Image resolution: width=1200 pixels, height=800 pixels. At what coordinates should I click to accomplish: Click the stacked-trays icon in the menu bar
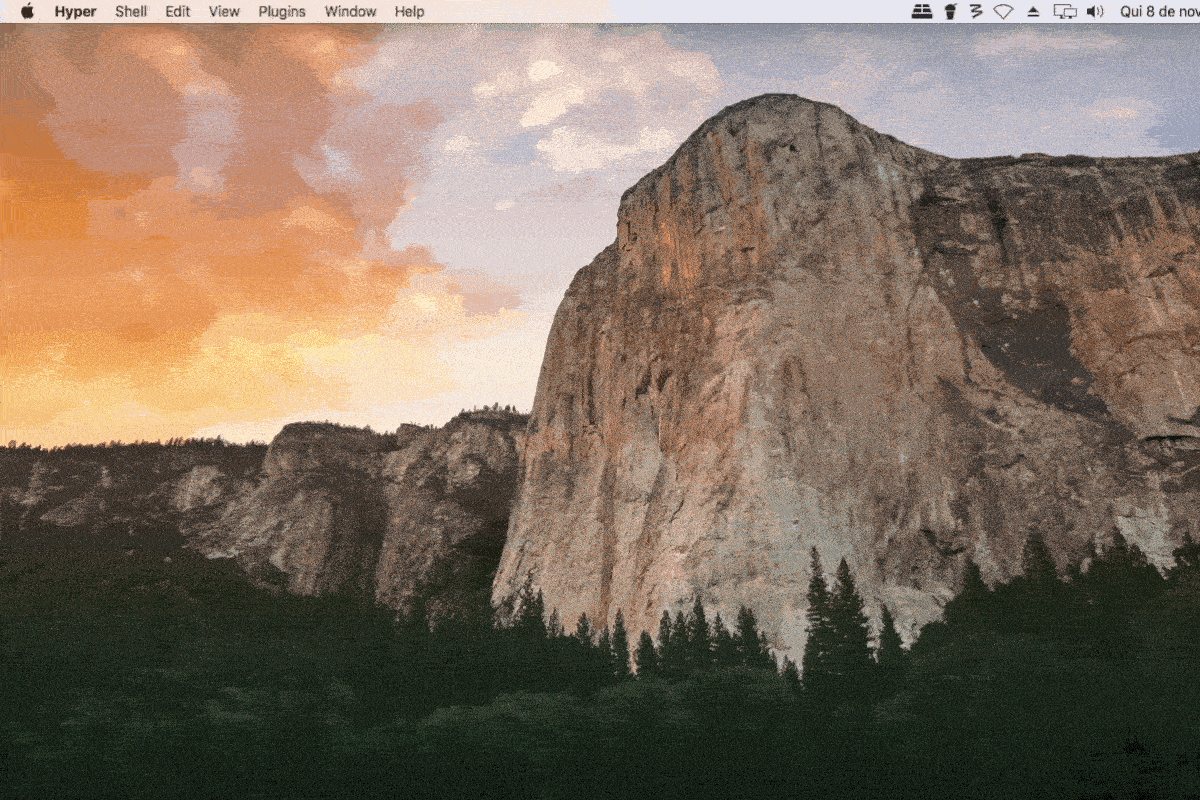tap(922, 11)
